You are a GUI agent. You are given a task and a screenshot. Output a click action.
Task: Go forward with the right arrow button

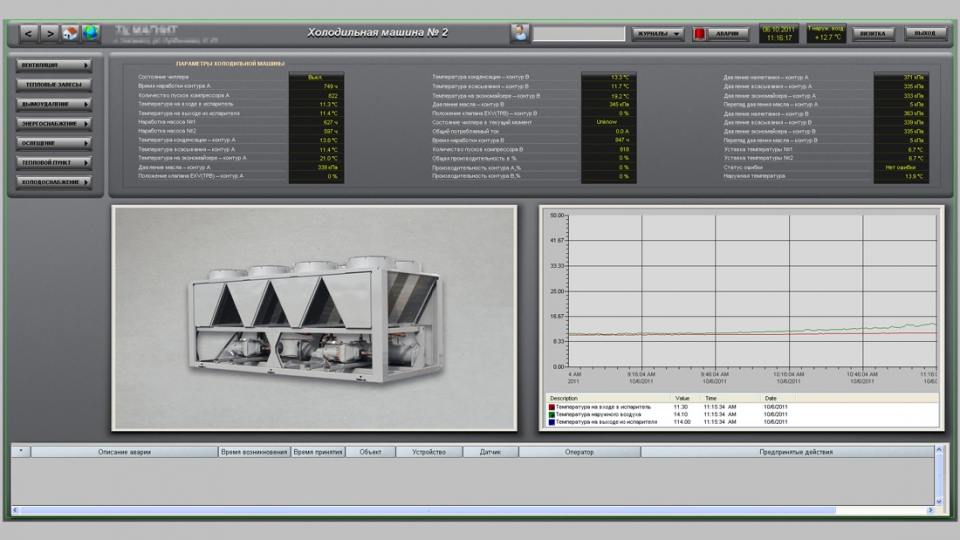(x=50, y=33)
